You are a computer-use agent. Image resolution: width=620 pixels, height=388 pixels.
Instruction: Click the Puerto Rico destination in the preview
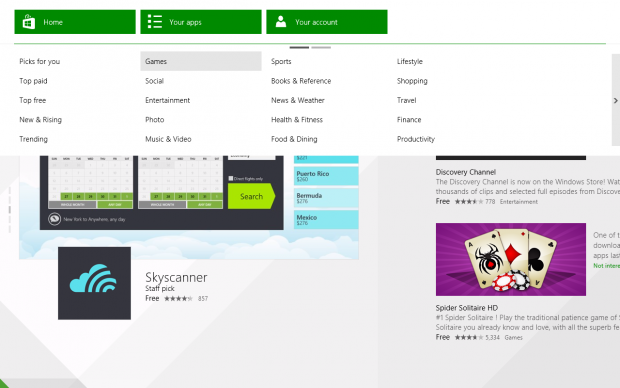326,176
